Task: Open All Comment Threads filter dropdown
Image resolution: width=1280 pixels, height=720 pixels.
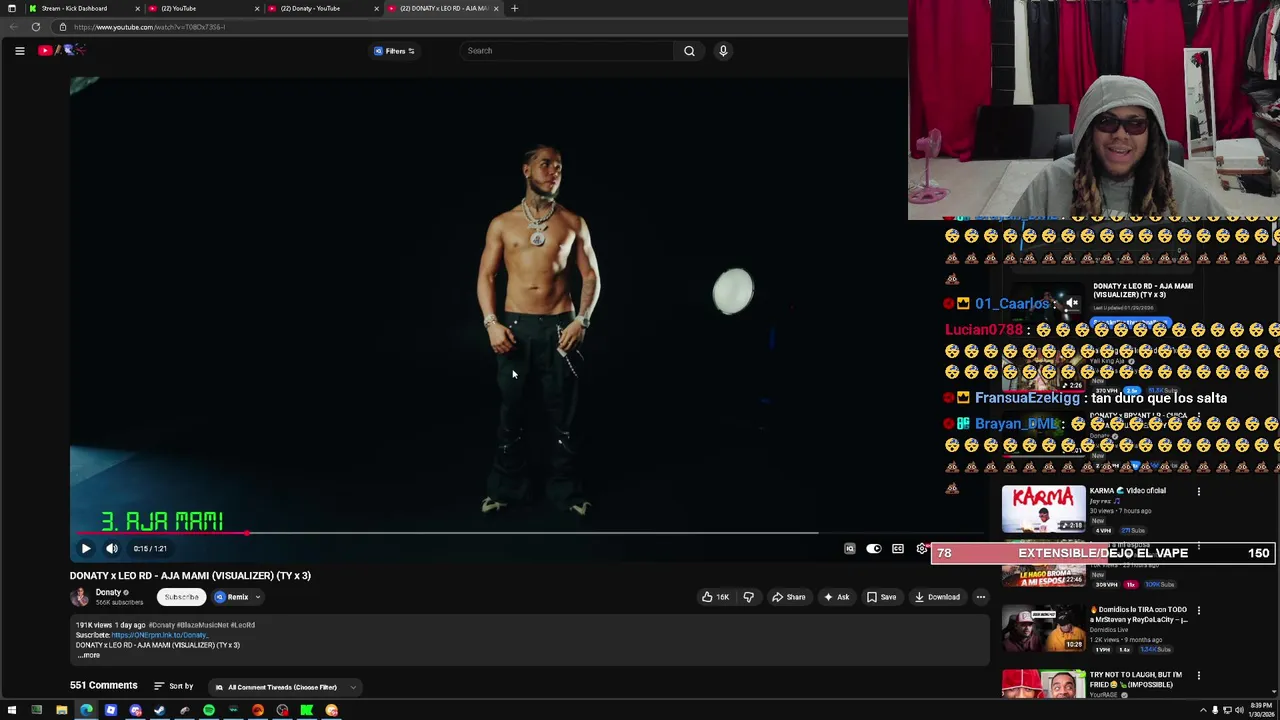Action: click(x=285, y=687)
